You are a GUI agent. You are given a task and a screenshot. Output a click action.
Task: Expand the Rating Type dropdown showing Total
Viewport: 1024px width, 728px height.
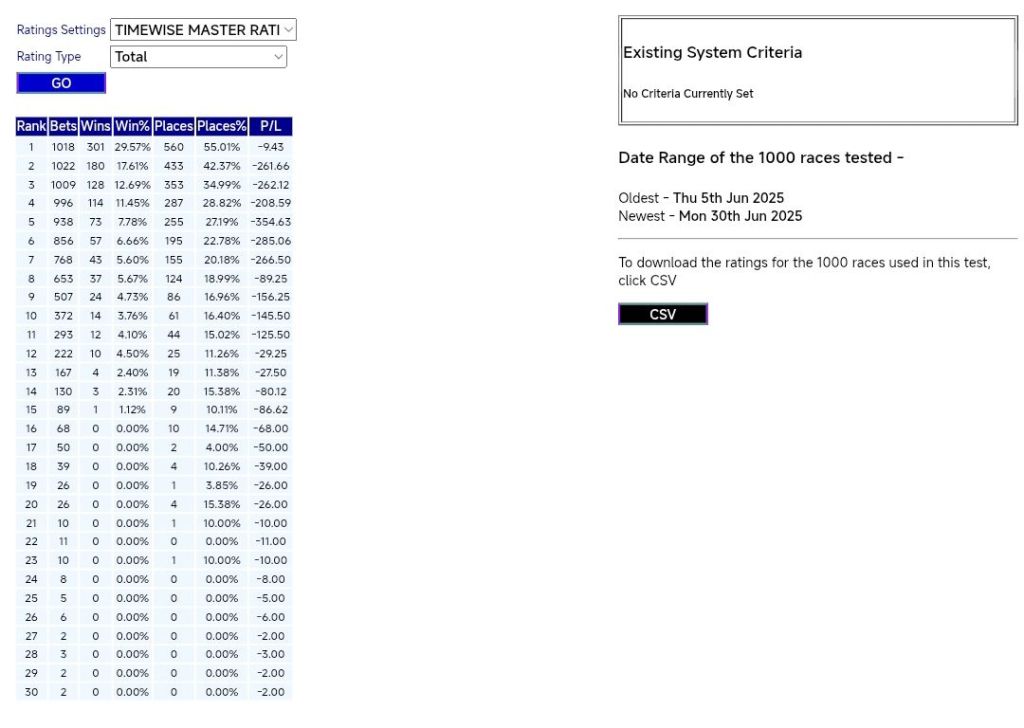[x=199, y=57]
